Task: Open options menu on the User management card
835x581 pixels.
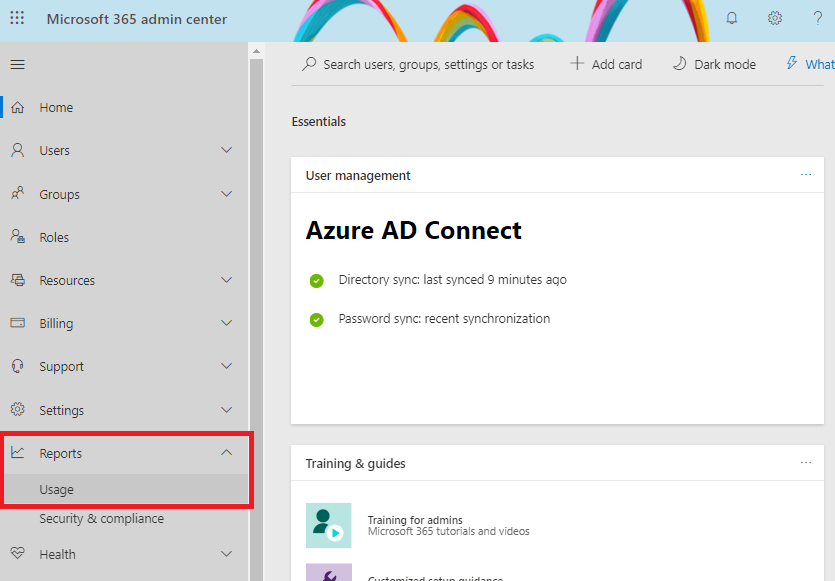Action: 806,174
